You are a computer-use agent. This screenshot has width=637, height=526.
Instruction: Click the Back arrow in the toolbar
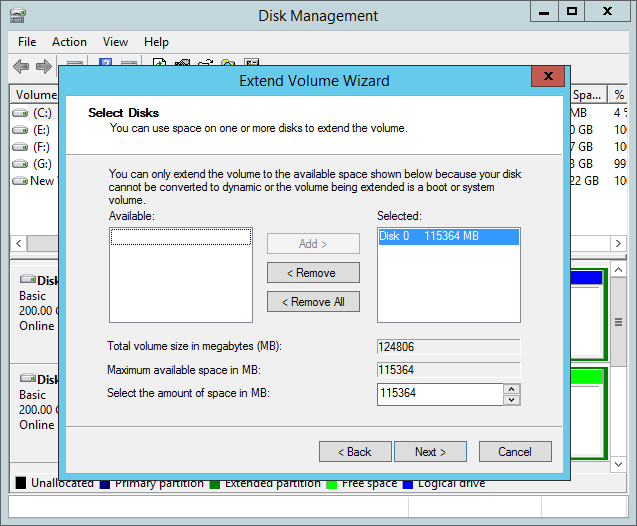[21, 66]
